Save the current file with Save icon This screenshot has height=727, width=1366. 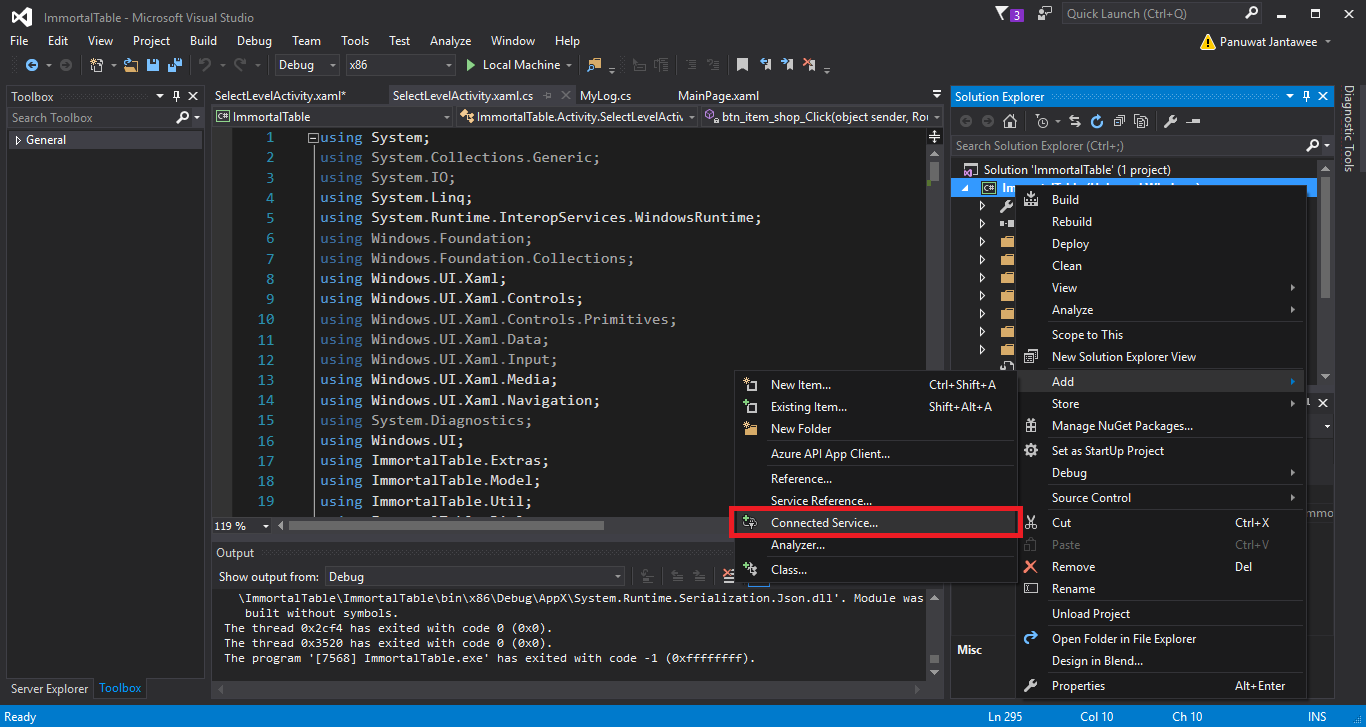153,65
